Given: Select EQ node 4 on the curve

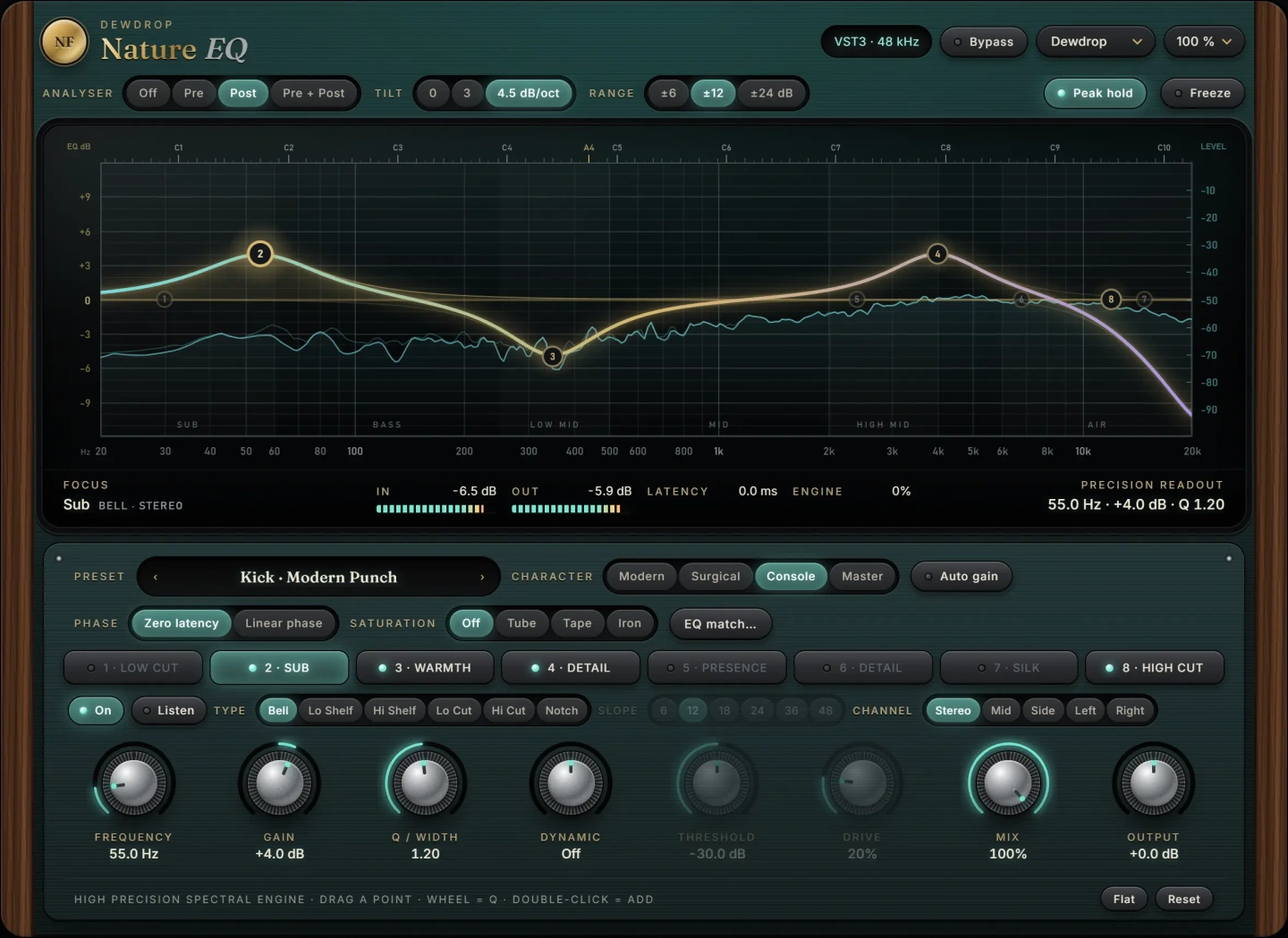Looking at the screenshot, I should click(x=937, y=254).
